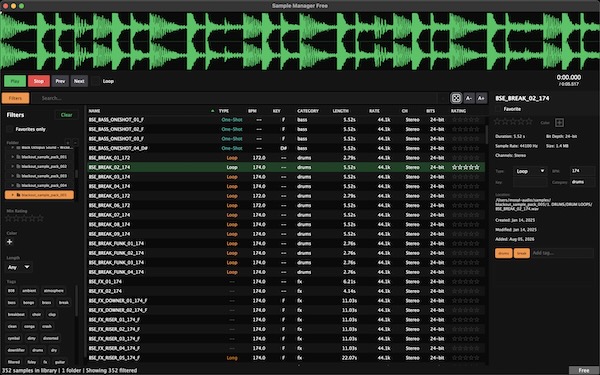This screenshot has width=600, height=375.
Task: Click folder icon of blackout_sample_pack_003
Action: tap(18, 176)
